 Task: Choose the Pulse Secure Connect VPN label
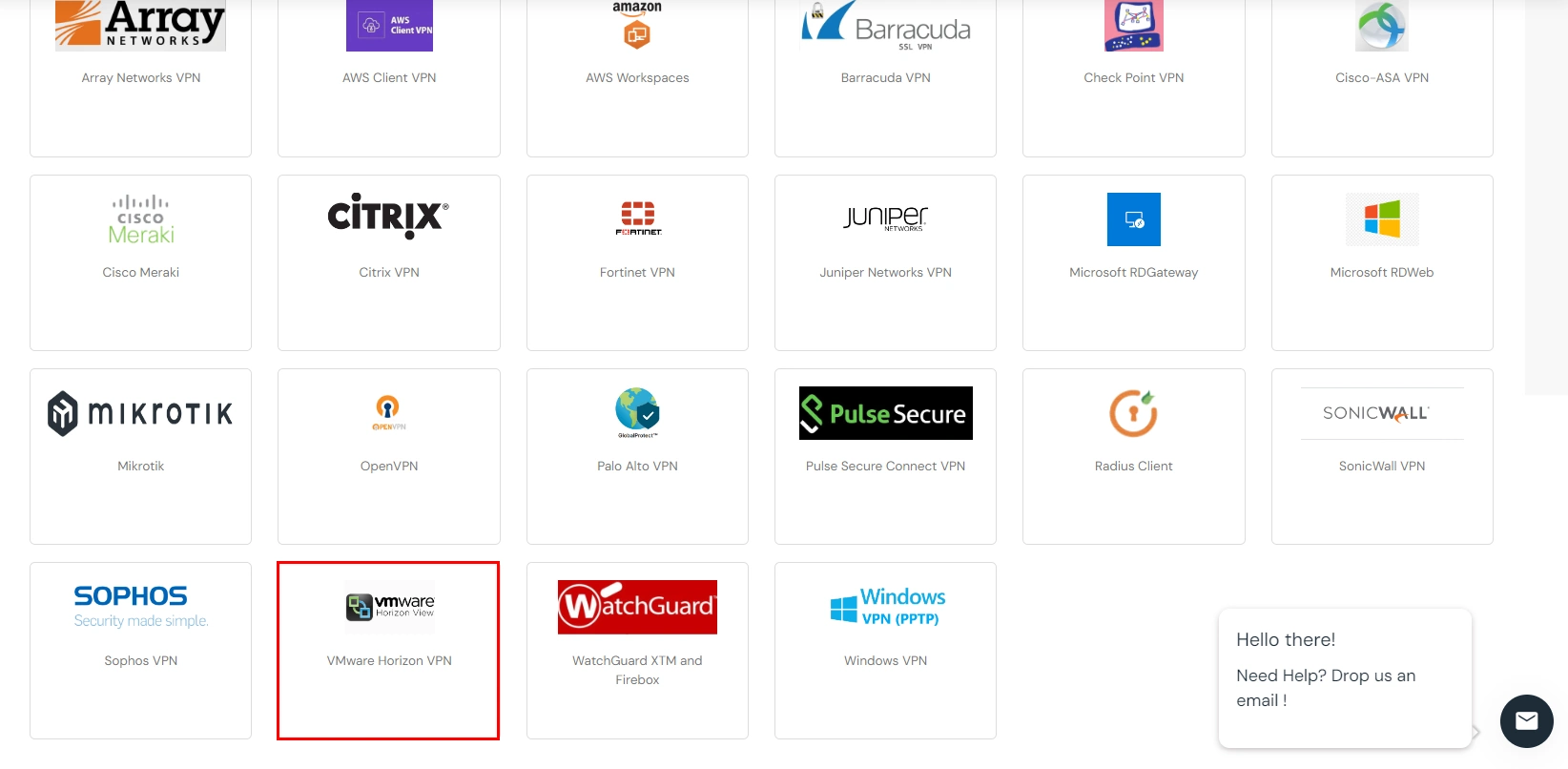tap(886, 467)
